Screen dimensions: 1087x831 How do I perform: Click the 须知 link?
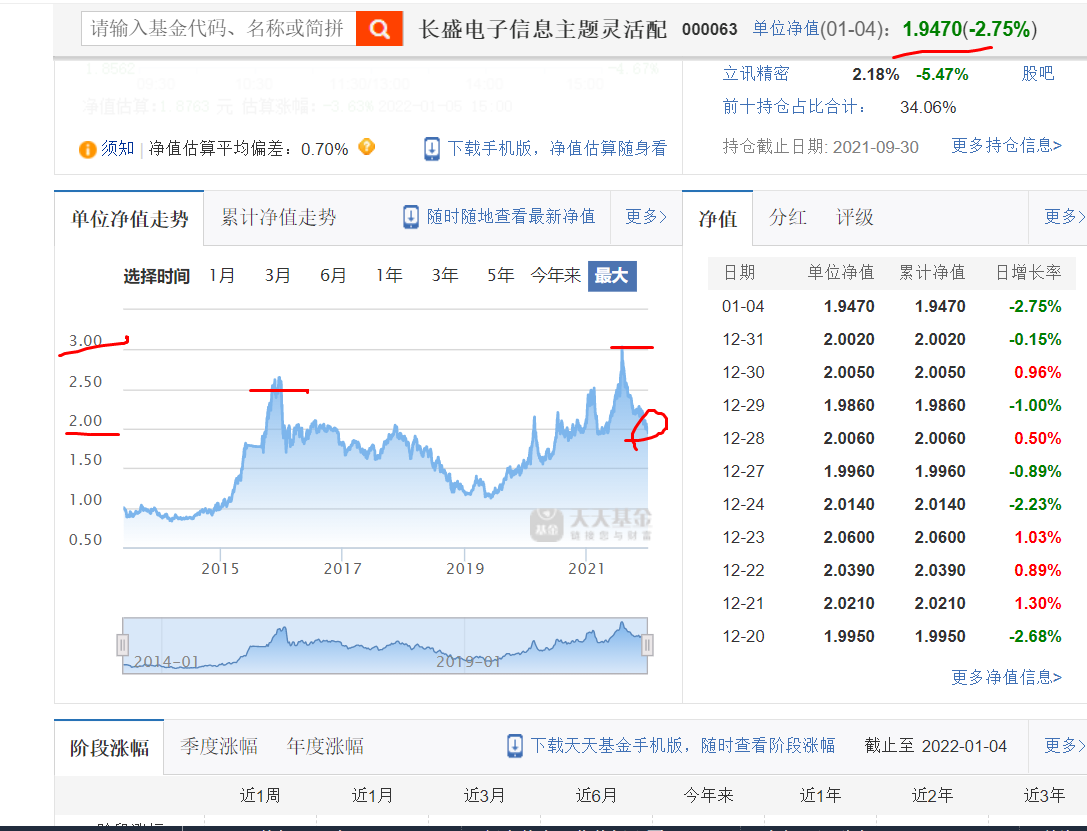(118, 148)
